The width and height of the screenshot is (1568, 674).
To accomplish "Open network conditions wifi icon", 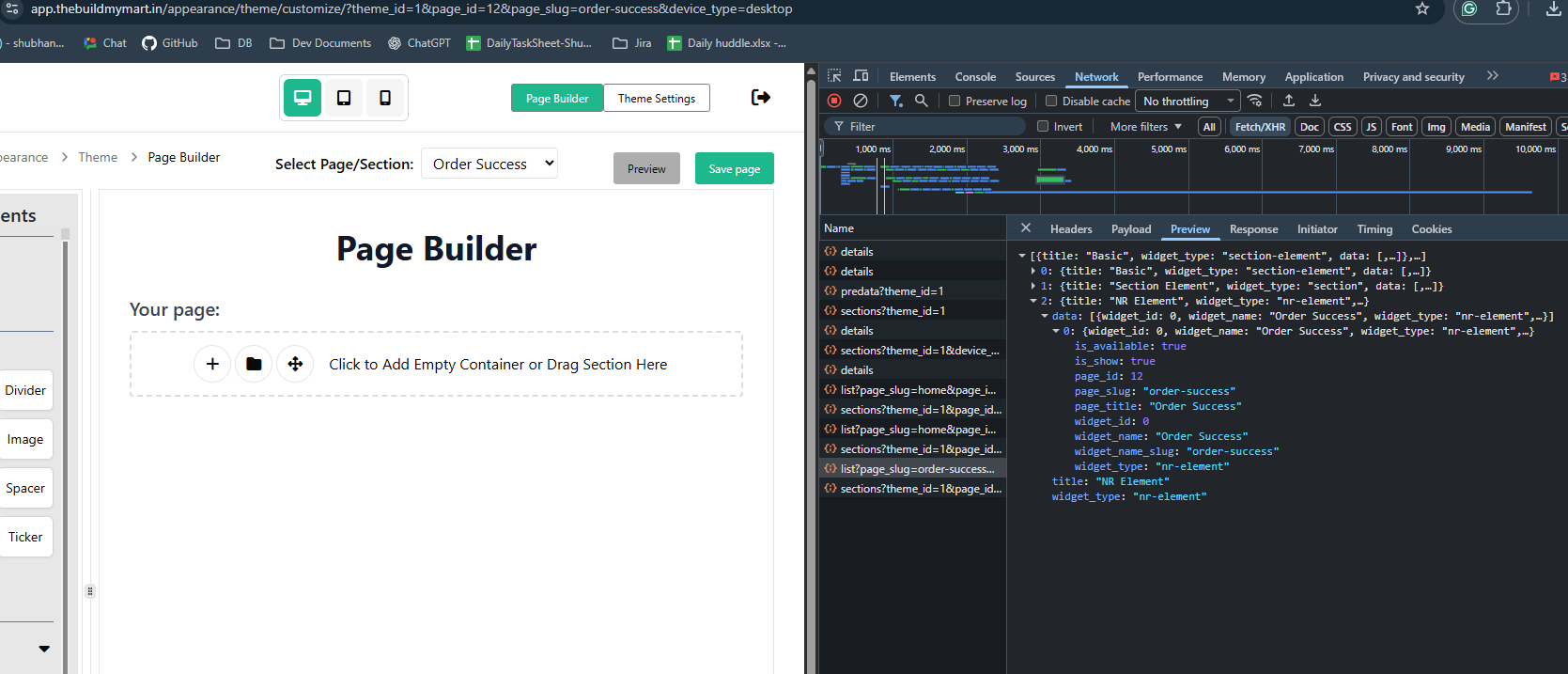I will [x=1255, y=101].
